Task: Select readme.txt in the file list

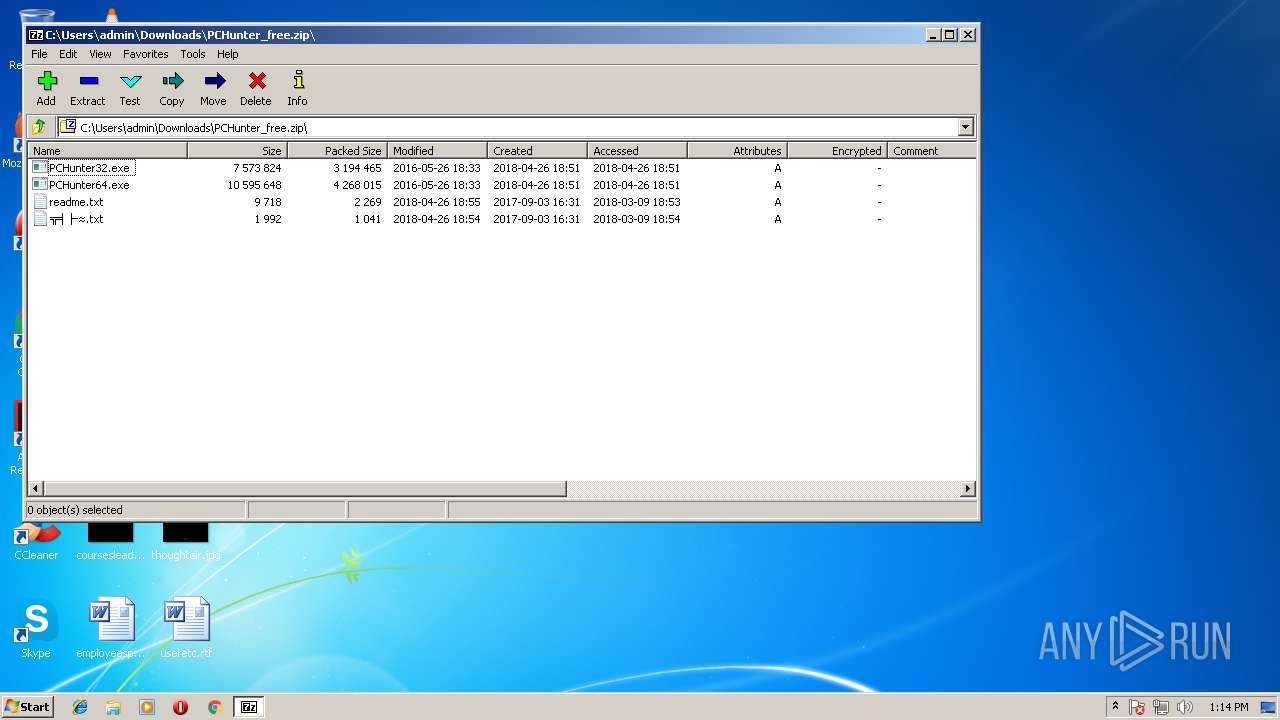Action: click(76, 202)
